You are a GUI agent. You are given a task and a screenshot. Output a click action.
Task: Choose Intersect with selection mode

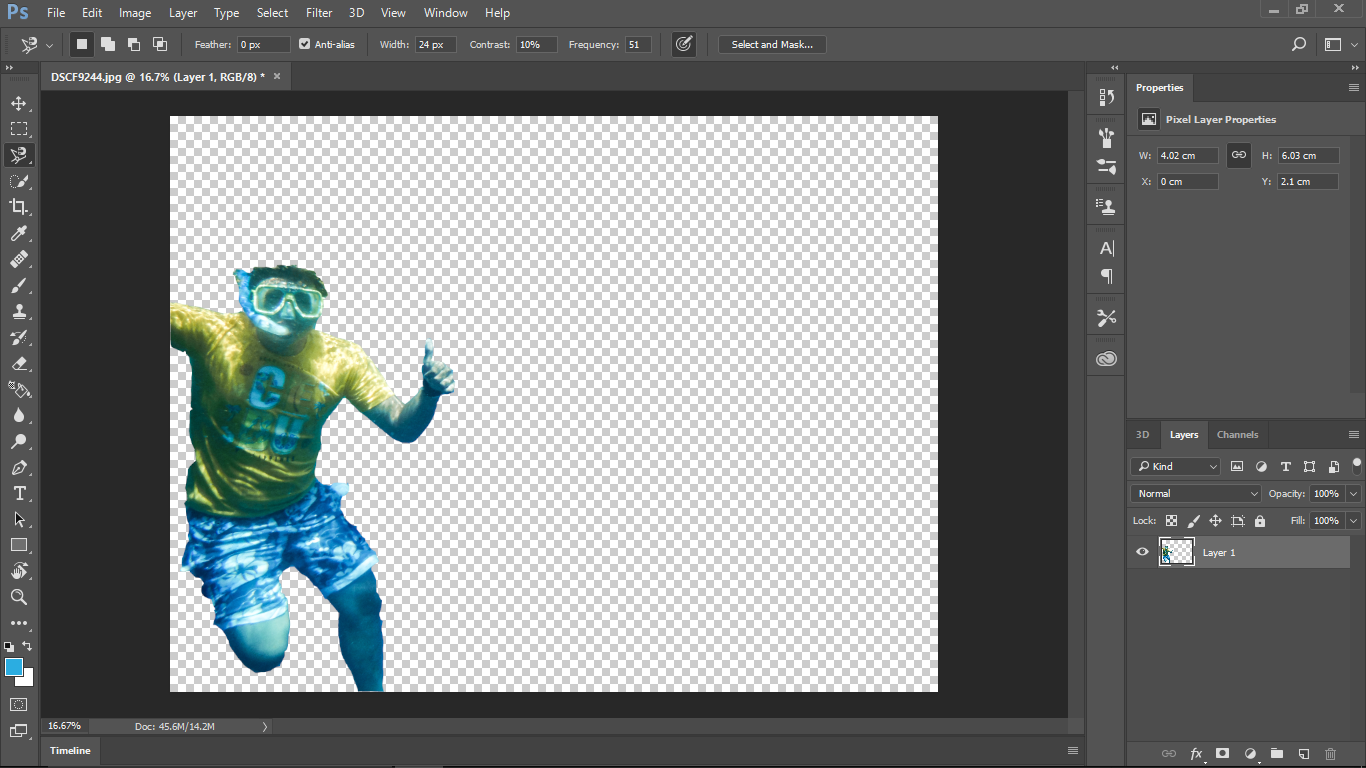coord(159,44)
